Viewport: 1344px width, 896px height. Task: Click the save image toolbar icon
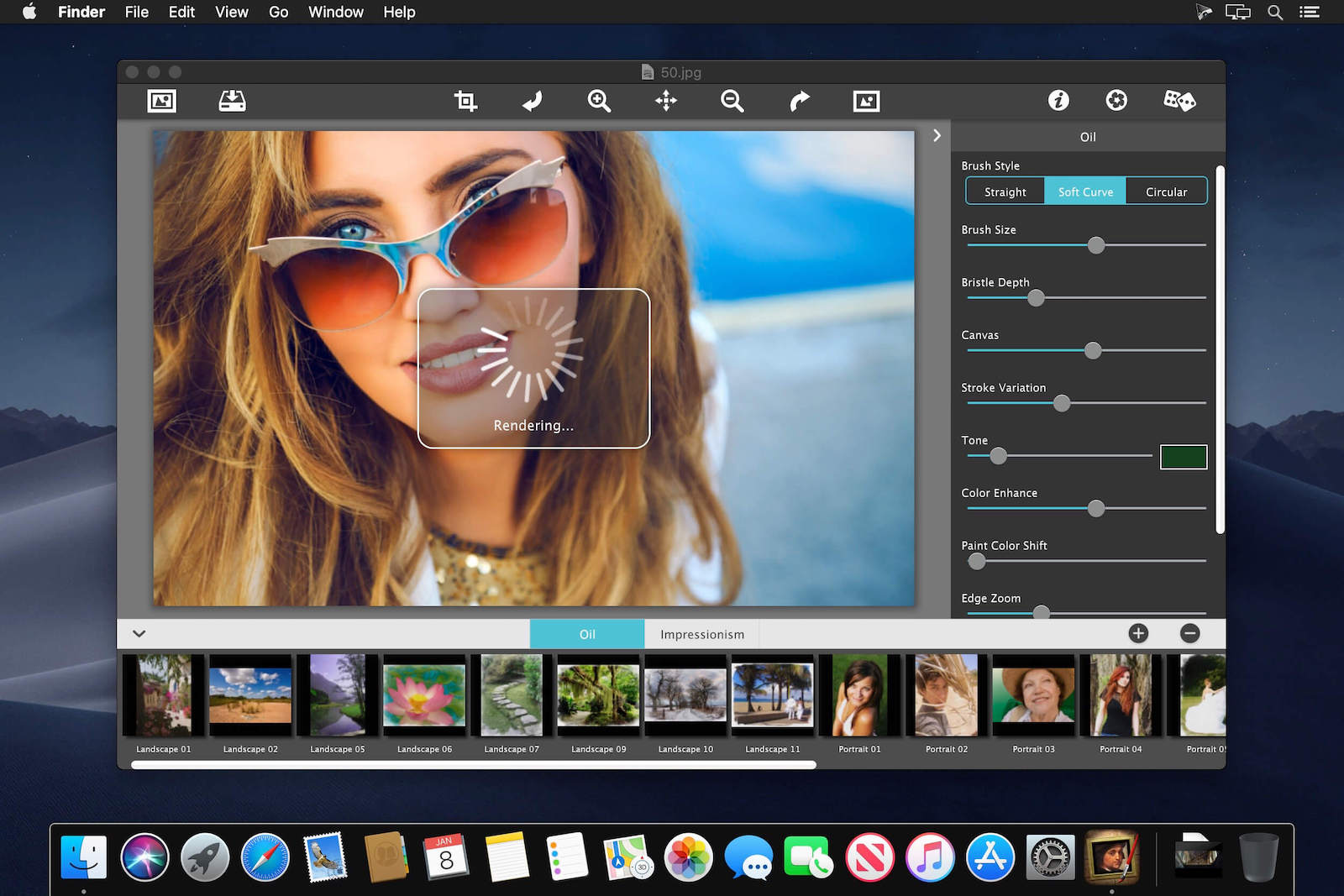pyautogui.click(x=232, y=102)
